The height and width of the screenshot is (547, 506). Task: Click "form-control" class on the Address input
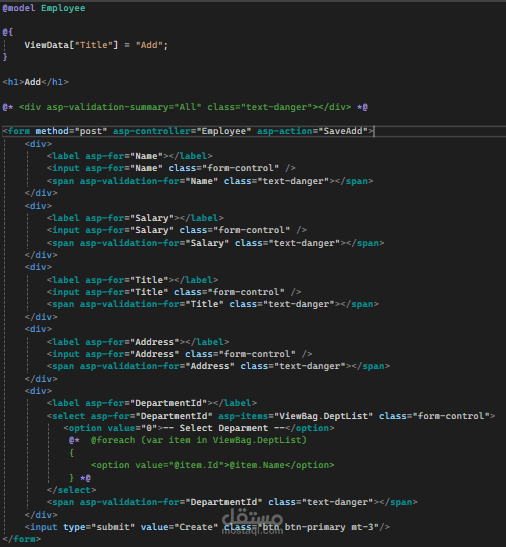point(257,354)
